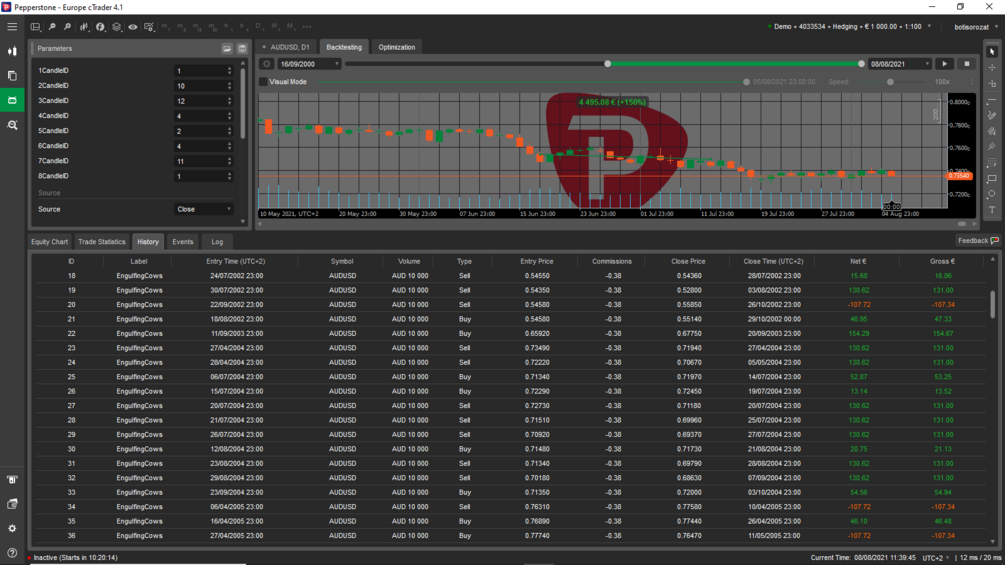Sort history by the Volume column header
Image resolution: width=1005 pixels, height=565 pixels.
click(409, 261)
